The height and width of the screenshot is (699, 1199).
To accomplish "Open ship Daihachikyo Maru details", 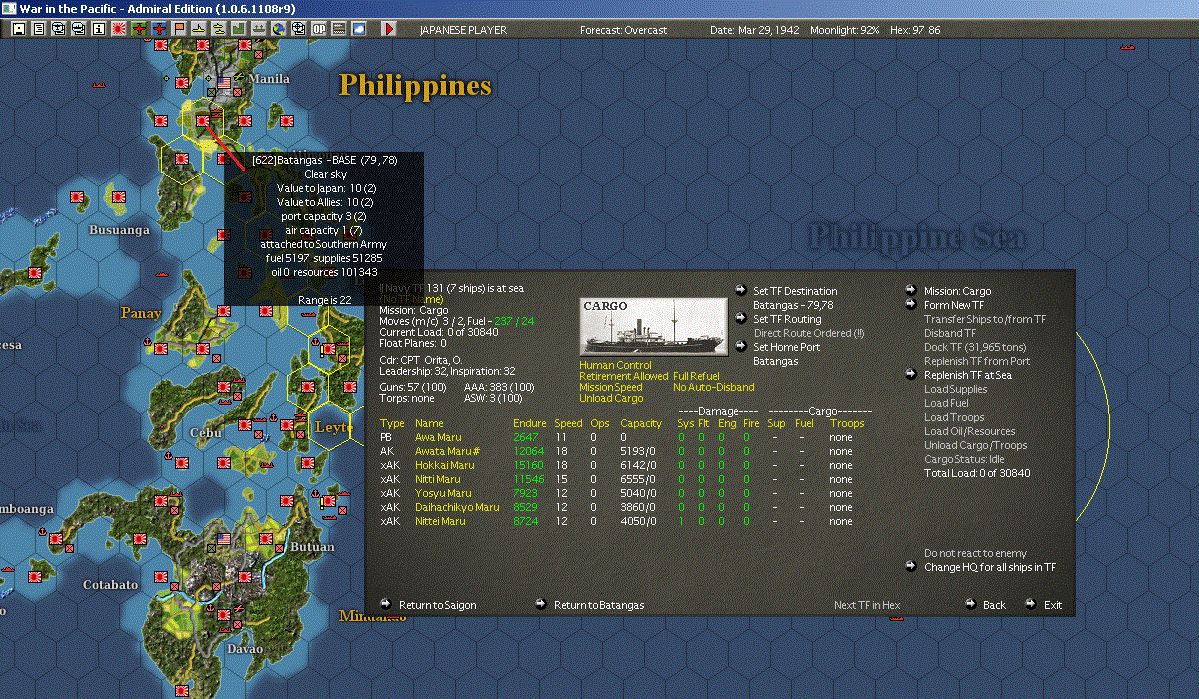I will point(457,507).
